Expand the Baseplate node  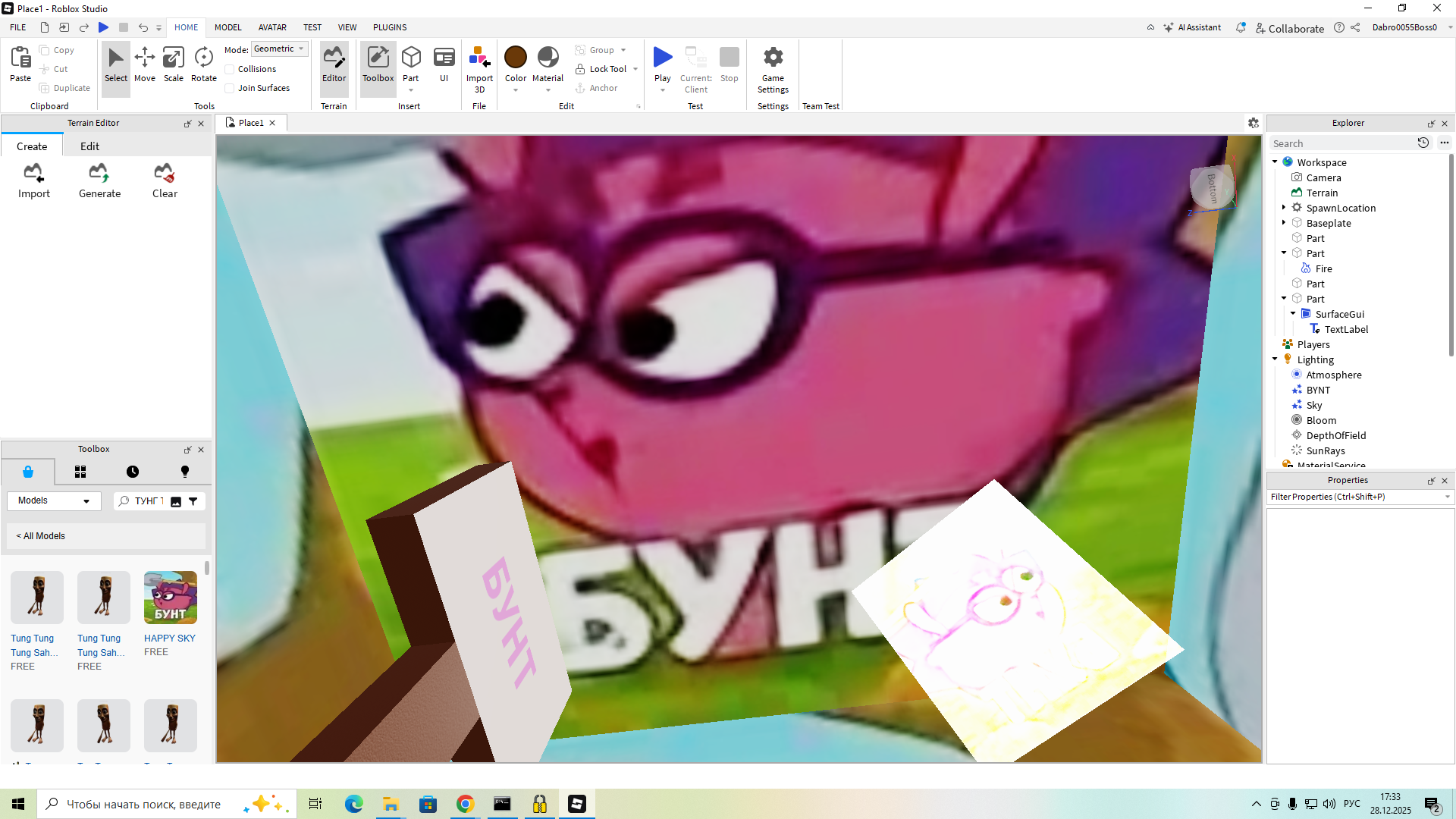click(x=1284, y=223)
